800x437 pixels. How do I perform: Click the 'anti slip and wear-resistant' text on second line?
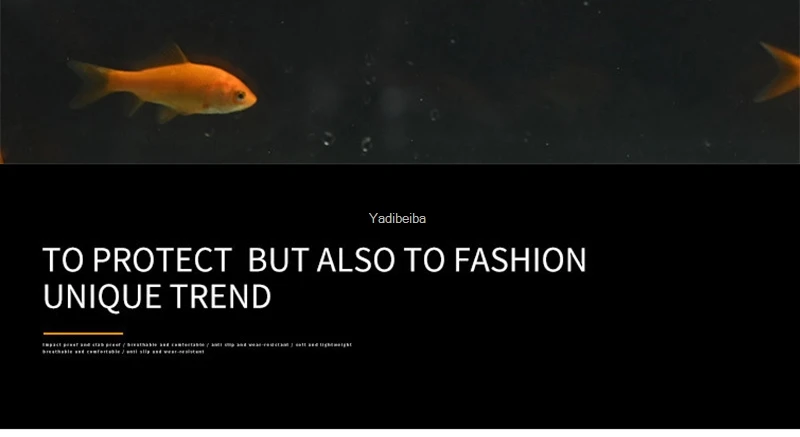(x=166, y=351)
